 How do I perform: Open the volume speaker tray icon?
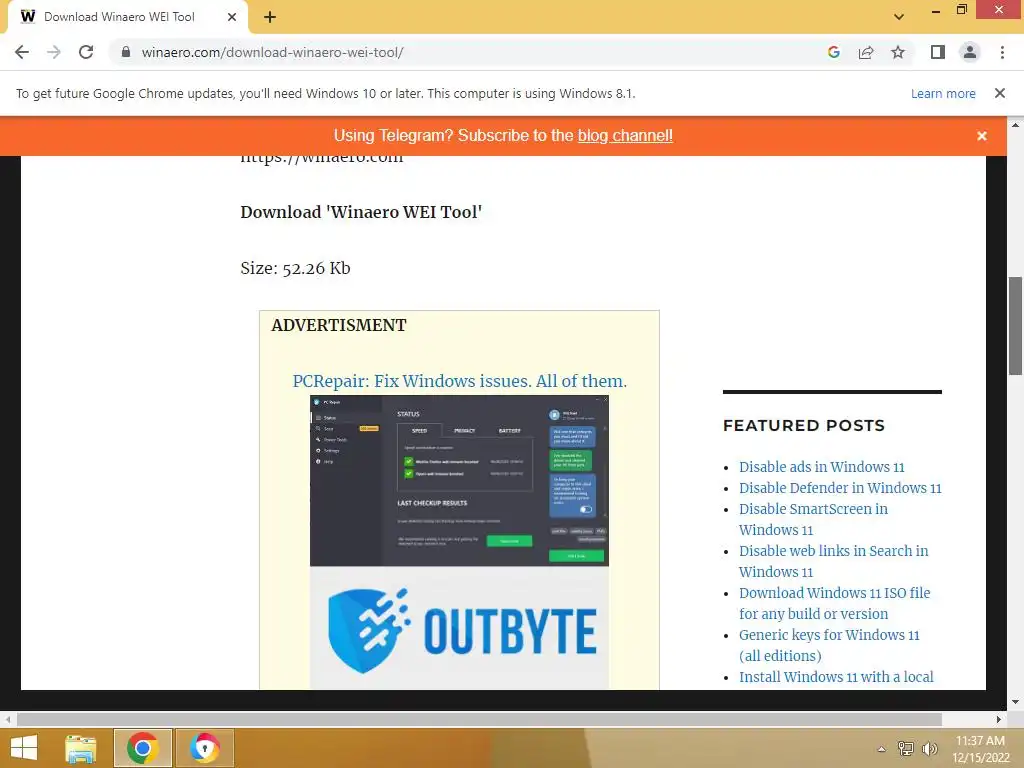pos(929,748)
